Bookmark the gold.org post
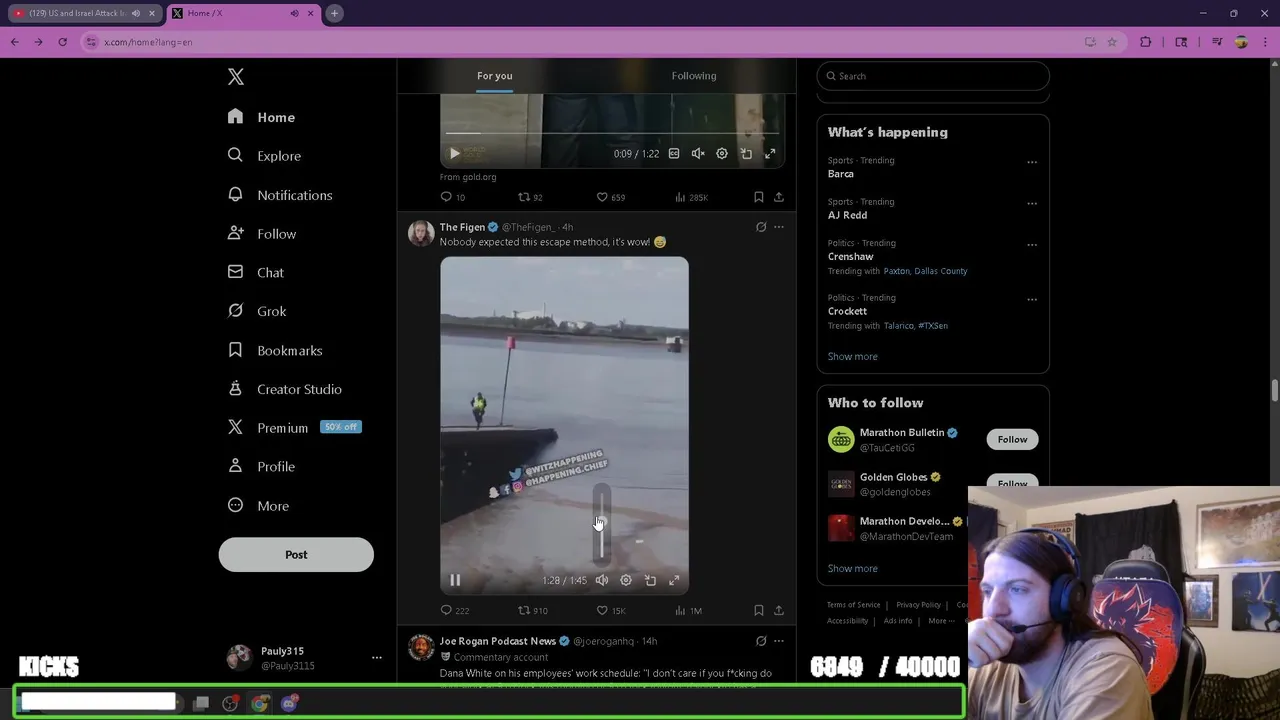 (x=759, y=197)
